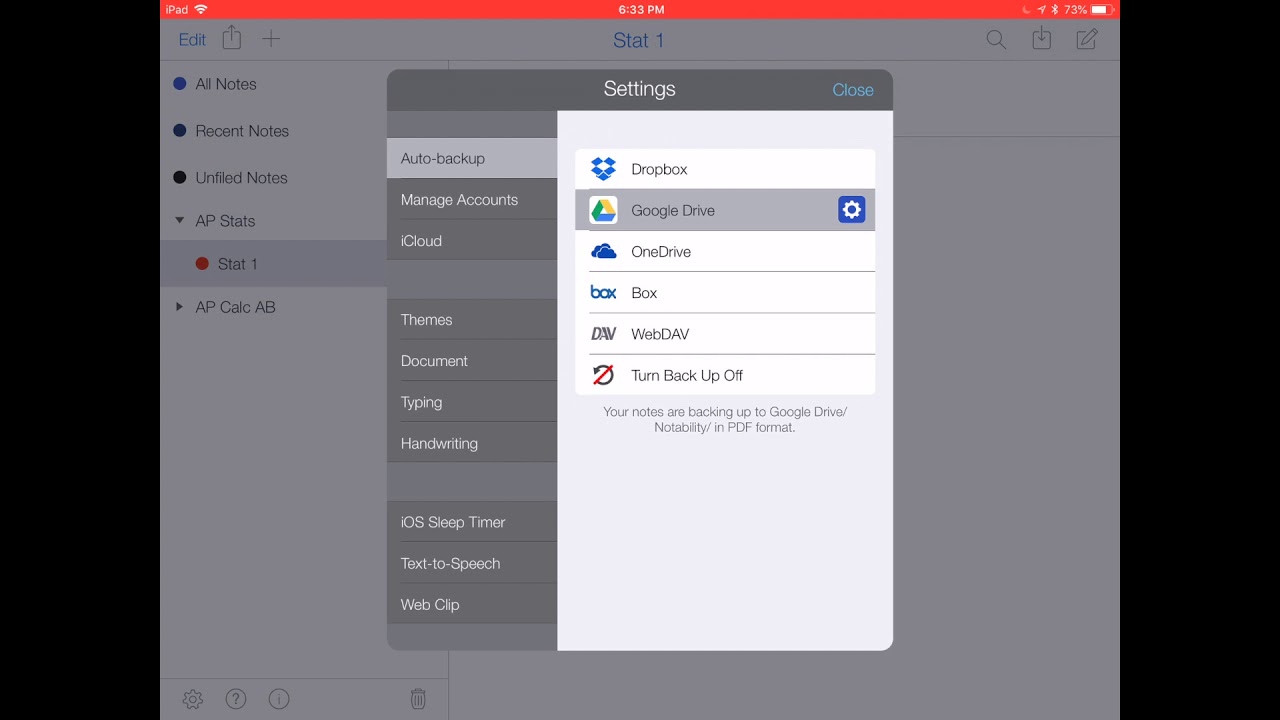
Task: Tap the Turn Back Up Off icon
Action: pos(603,375)
